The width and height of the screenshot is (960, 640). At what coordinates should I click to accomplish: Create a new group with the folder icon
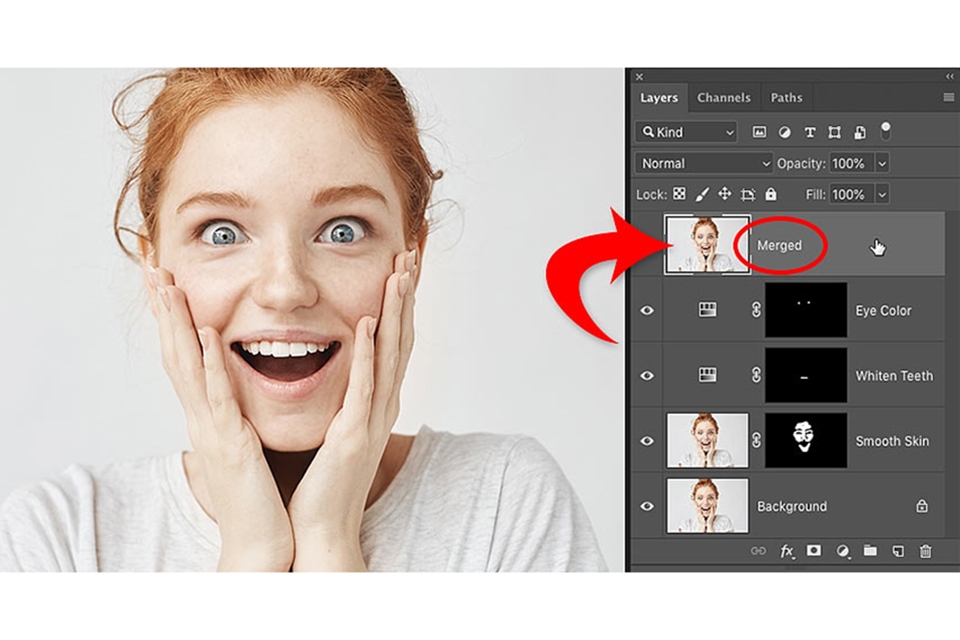[870, 551]
